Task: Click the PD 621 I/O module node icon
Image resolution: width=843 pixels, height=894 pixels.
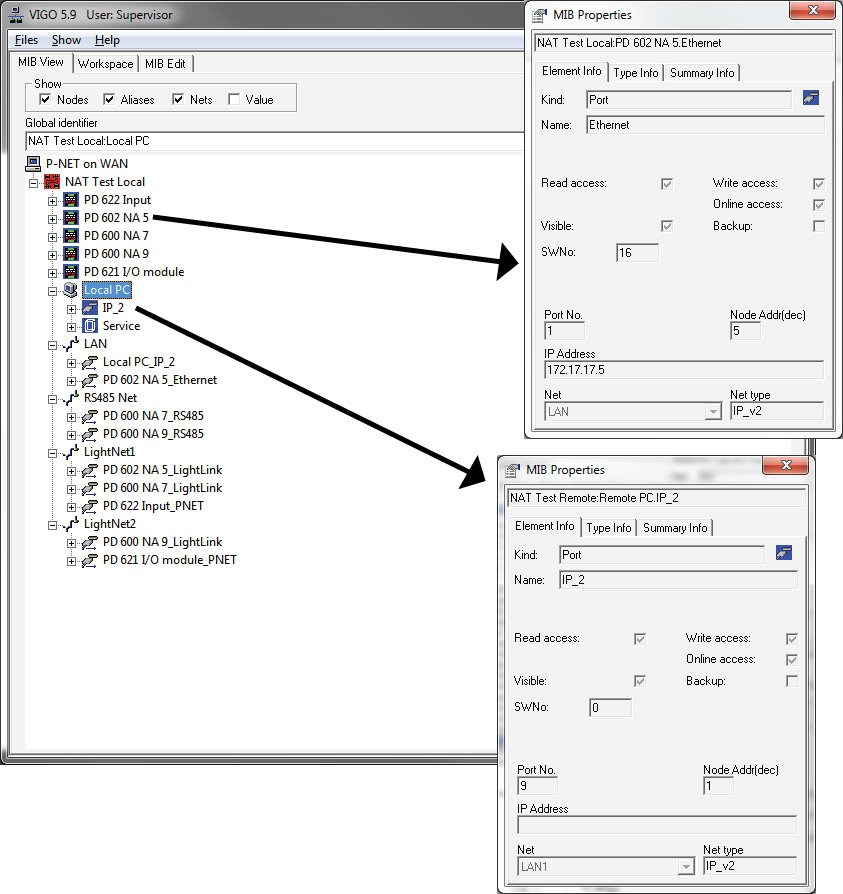Action: (71, 272)
